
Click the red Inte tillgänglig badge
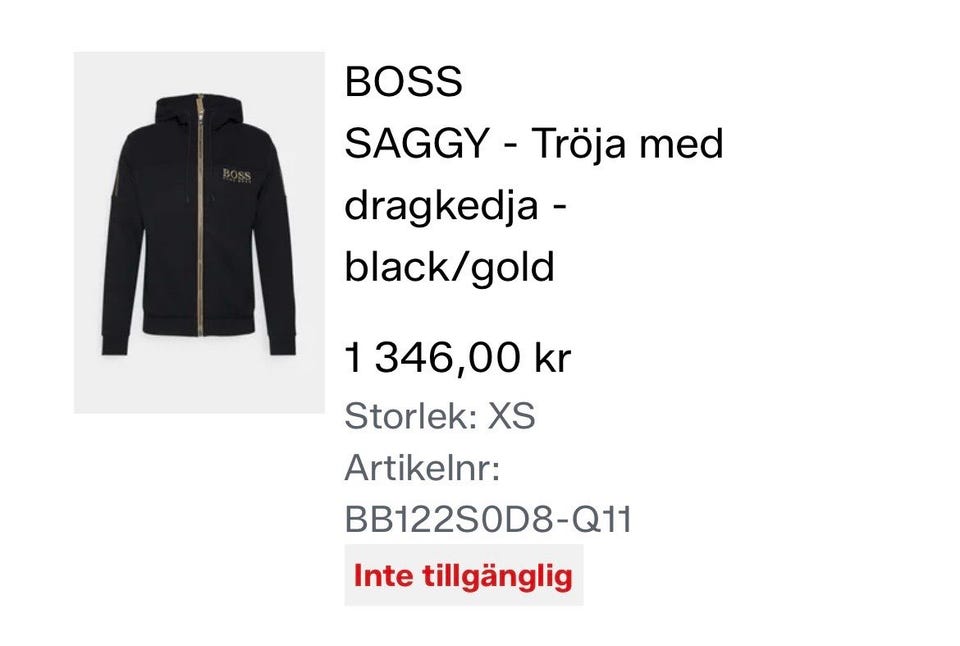click(x=463, y=576)
